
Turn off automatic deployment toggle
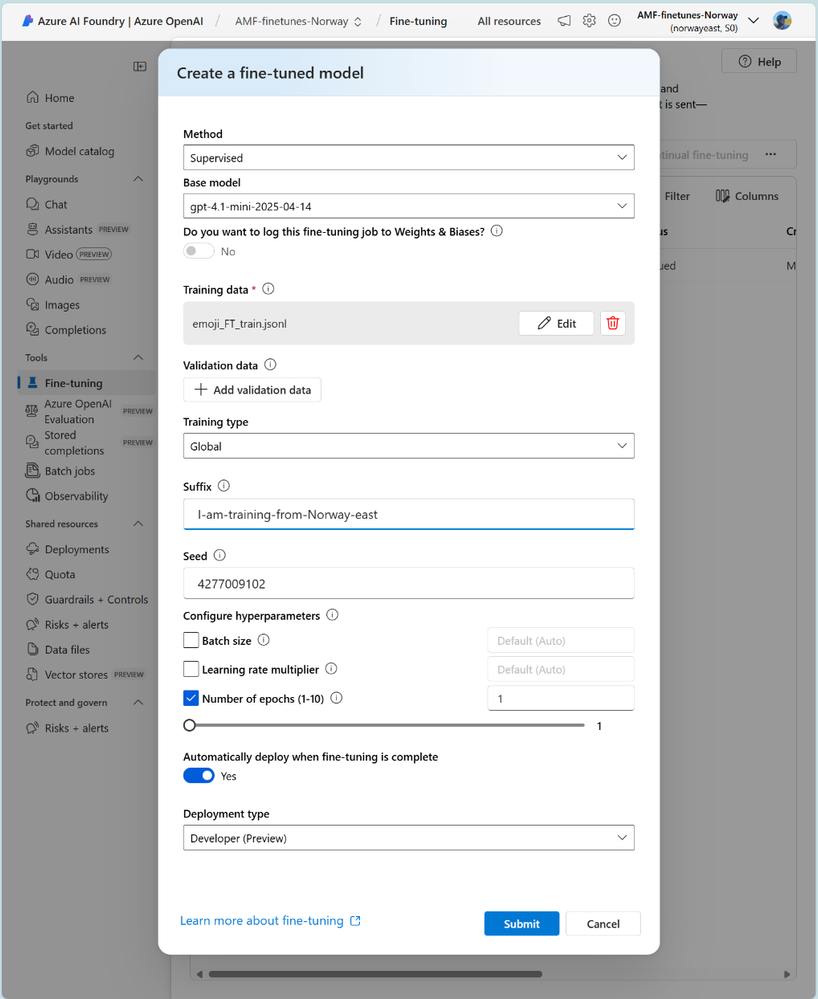199,776
